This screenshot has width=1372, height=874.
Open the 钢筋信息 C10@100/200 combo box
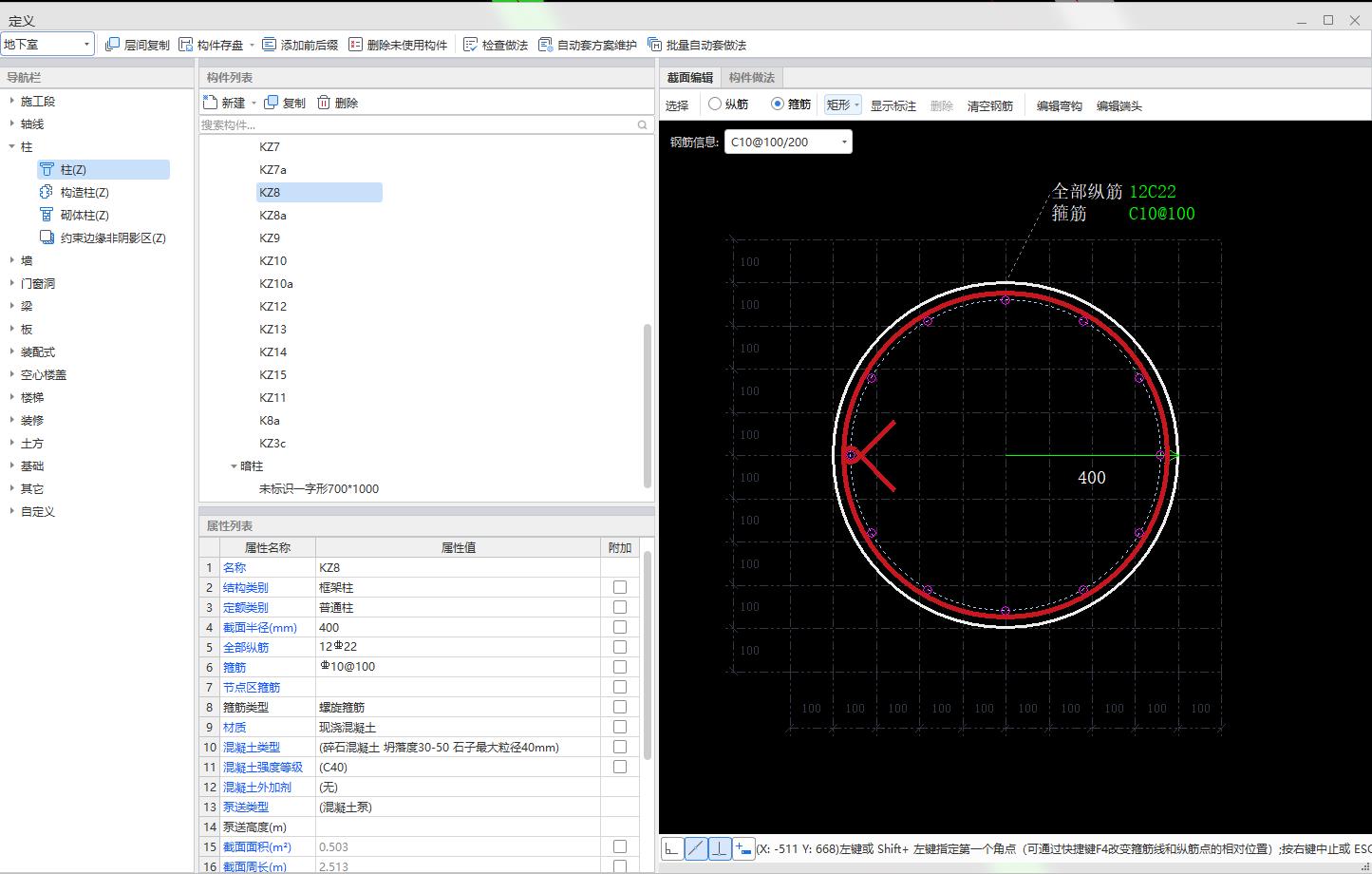tap(788, 142)
